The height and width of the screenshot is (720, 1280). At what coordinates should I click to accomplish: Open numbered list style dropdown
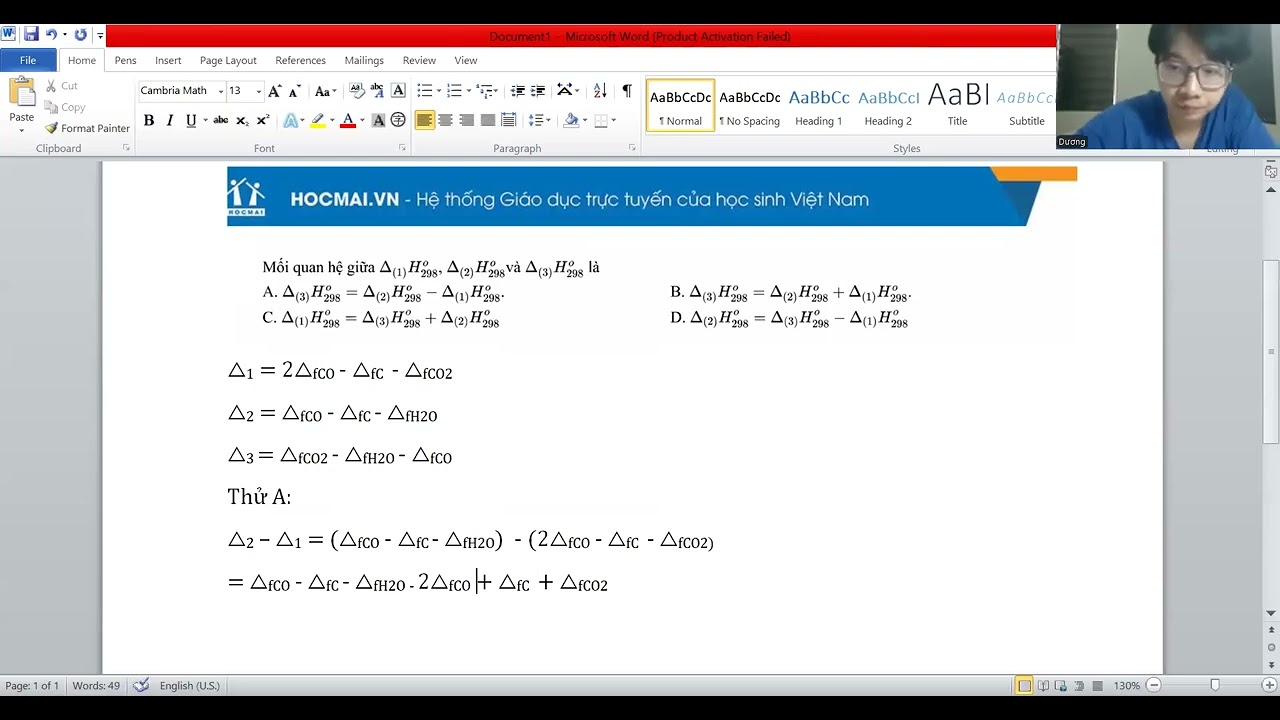(x=468, y=91)
